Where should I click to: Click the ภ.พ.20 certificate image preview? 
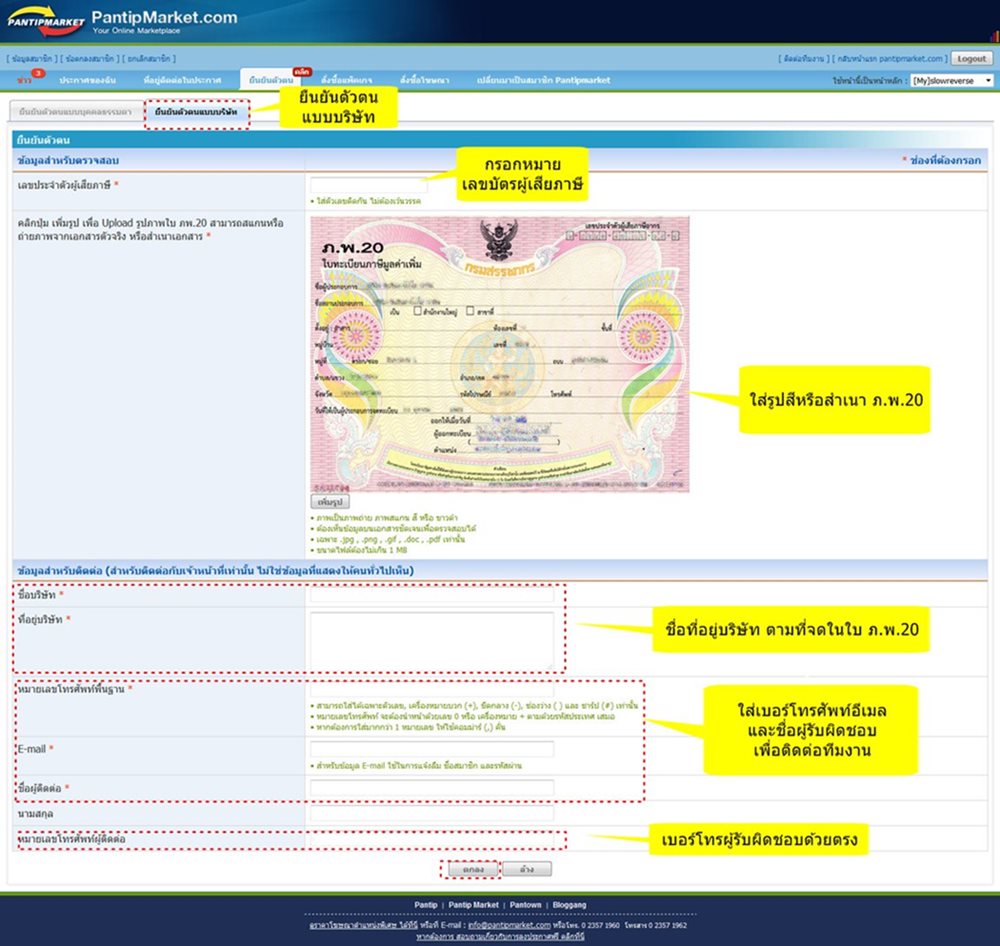click(499, 354)
